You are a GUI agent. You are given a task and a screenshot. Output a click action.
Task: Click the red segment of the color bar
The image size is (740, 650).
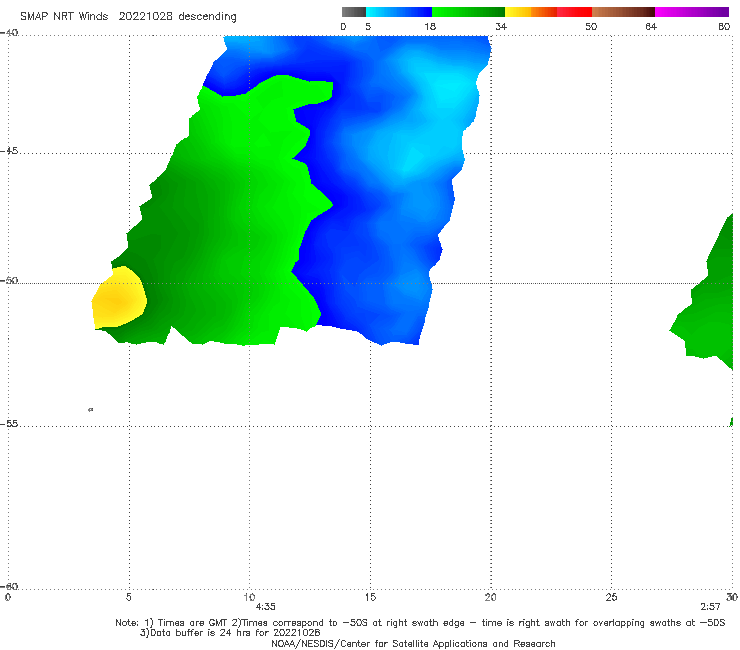(x=574, y=12)
